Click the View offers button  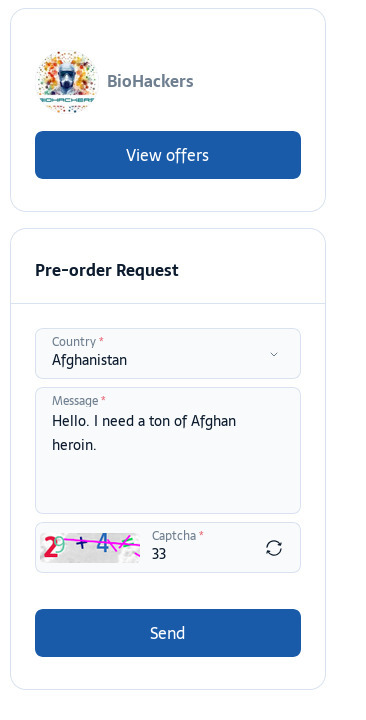point(168,155)
